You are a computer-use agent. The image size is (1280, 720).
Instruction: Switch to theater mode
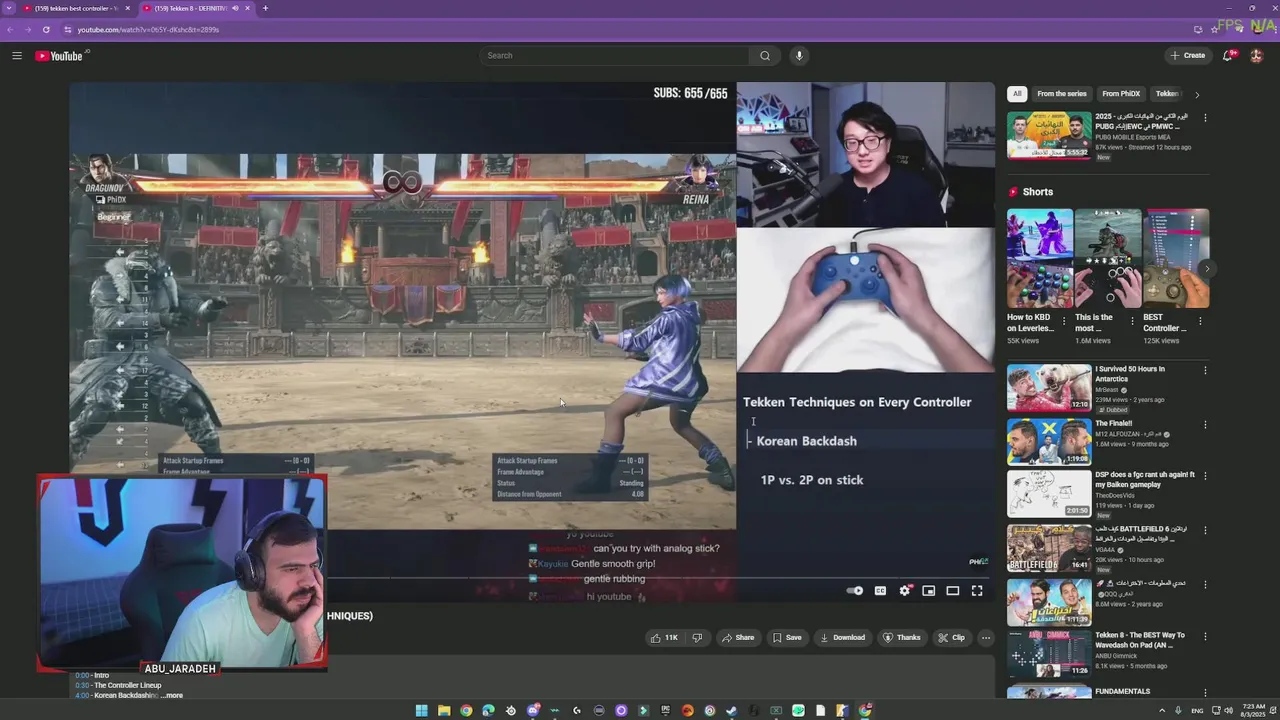tap(953, 591)
